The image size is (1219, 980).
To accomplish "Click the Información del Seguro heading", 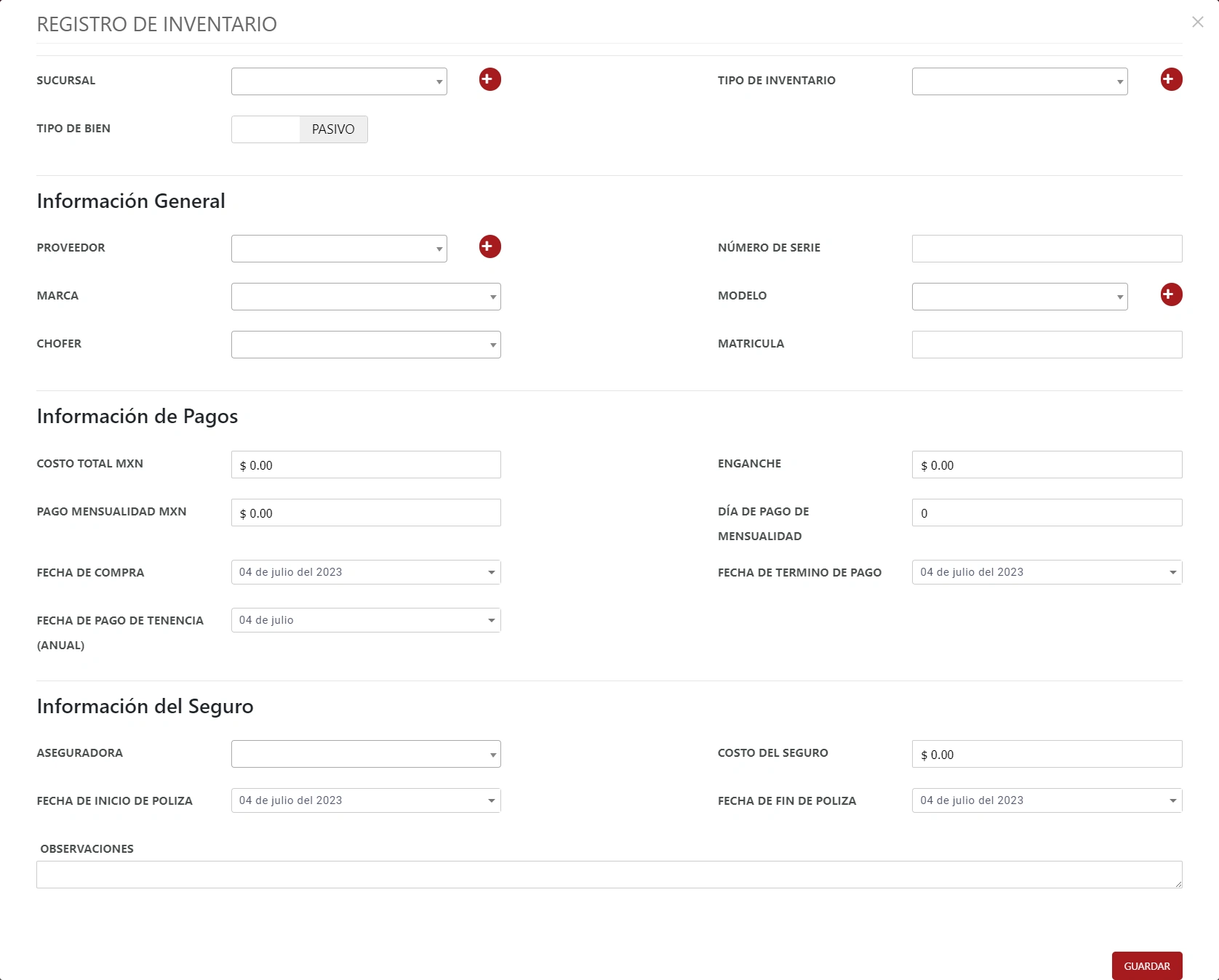I will pos(145,707).
